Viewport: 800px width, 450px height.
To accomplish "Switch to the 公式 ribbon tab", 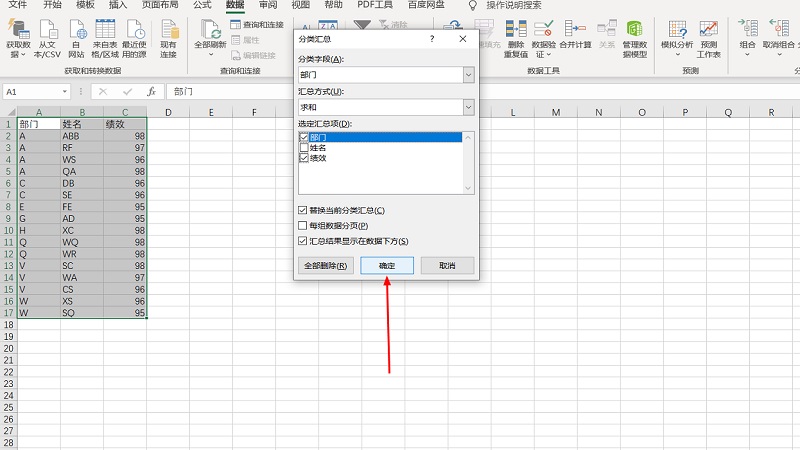I will point(201,5).
